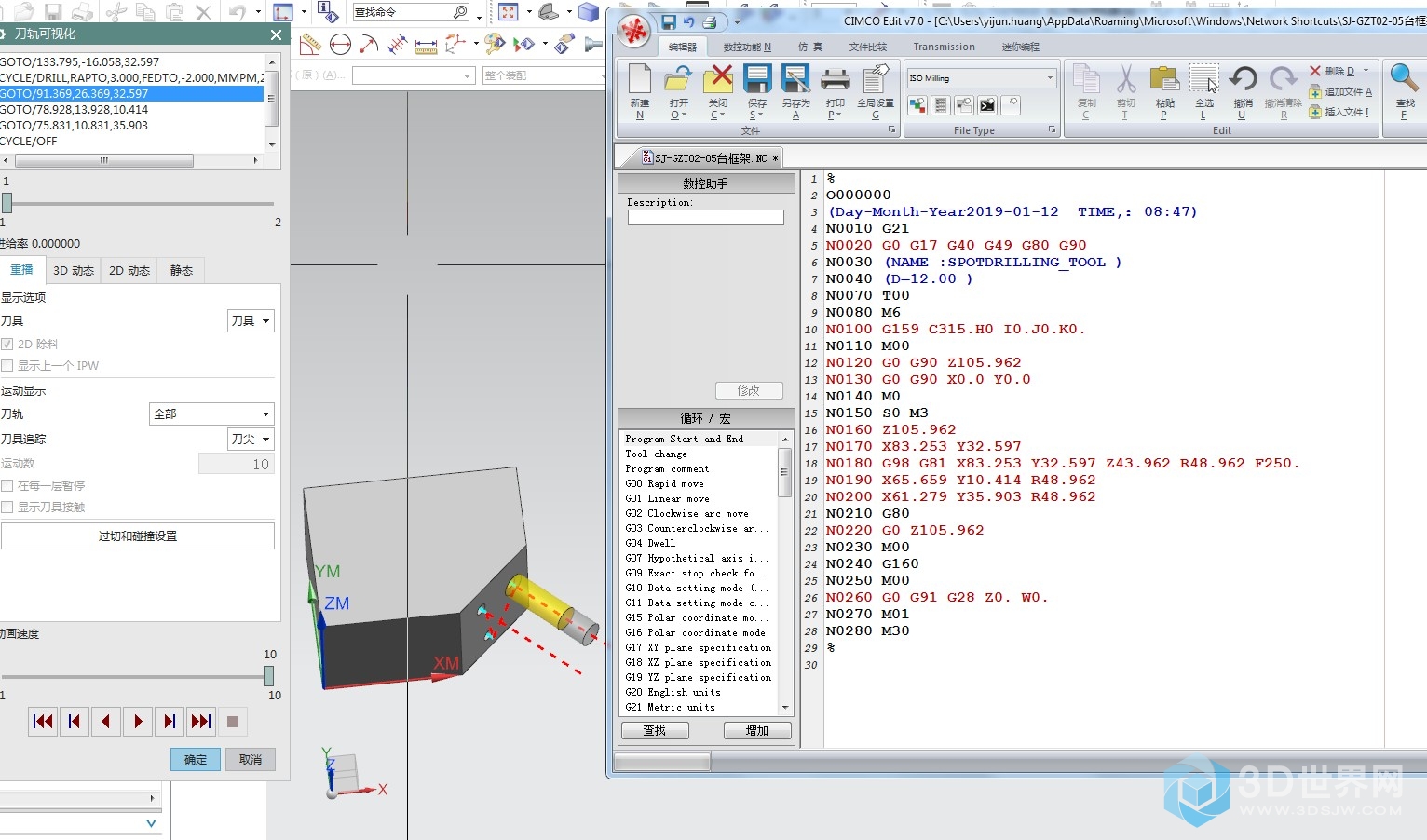Screen dimensions: 1427x840
Task: Click the Select All (全选) icon
Action: (1203, 80)
